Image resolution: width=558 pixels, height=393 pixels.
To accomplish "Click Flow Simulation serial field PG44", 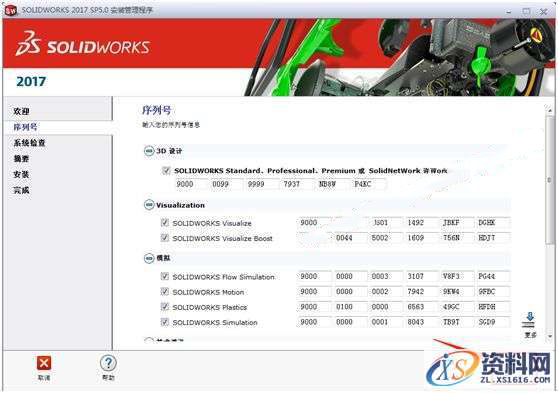I will (493, 276).
